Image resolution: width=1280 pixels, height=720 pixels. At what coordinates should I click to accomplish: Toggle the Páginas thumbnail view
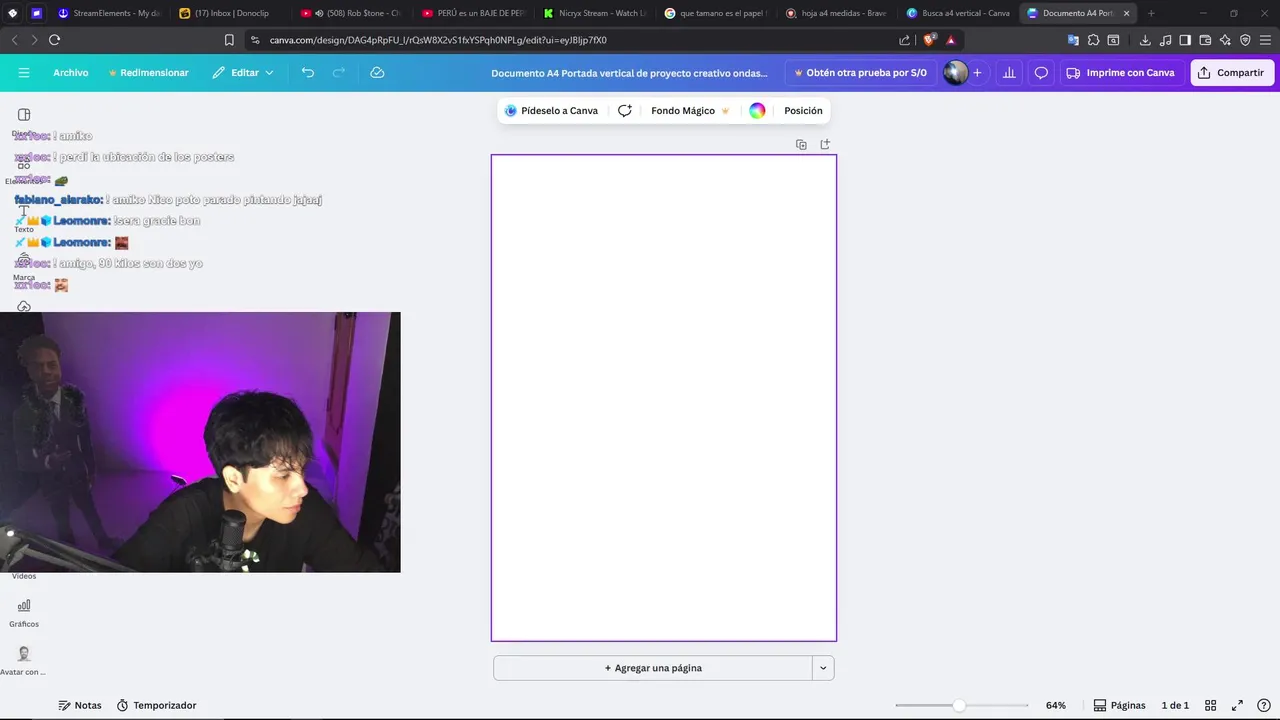1119,705
